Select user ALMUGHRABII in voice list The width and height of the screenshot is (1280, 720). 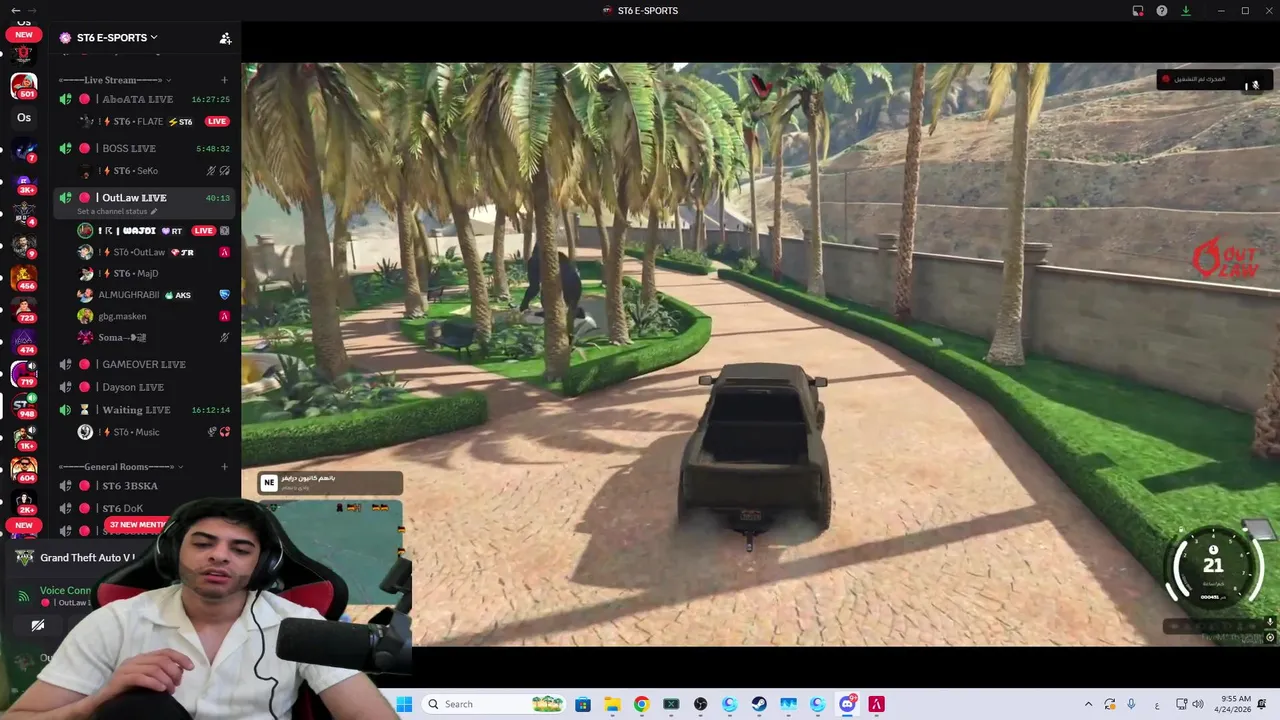(155, 295)
